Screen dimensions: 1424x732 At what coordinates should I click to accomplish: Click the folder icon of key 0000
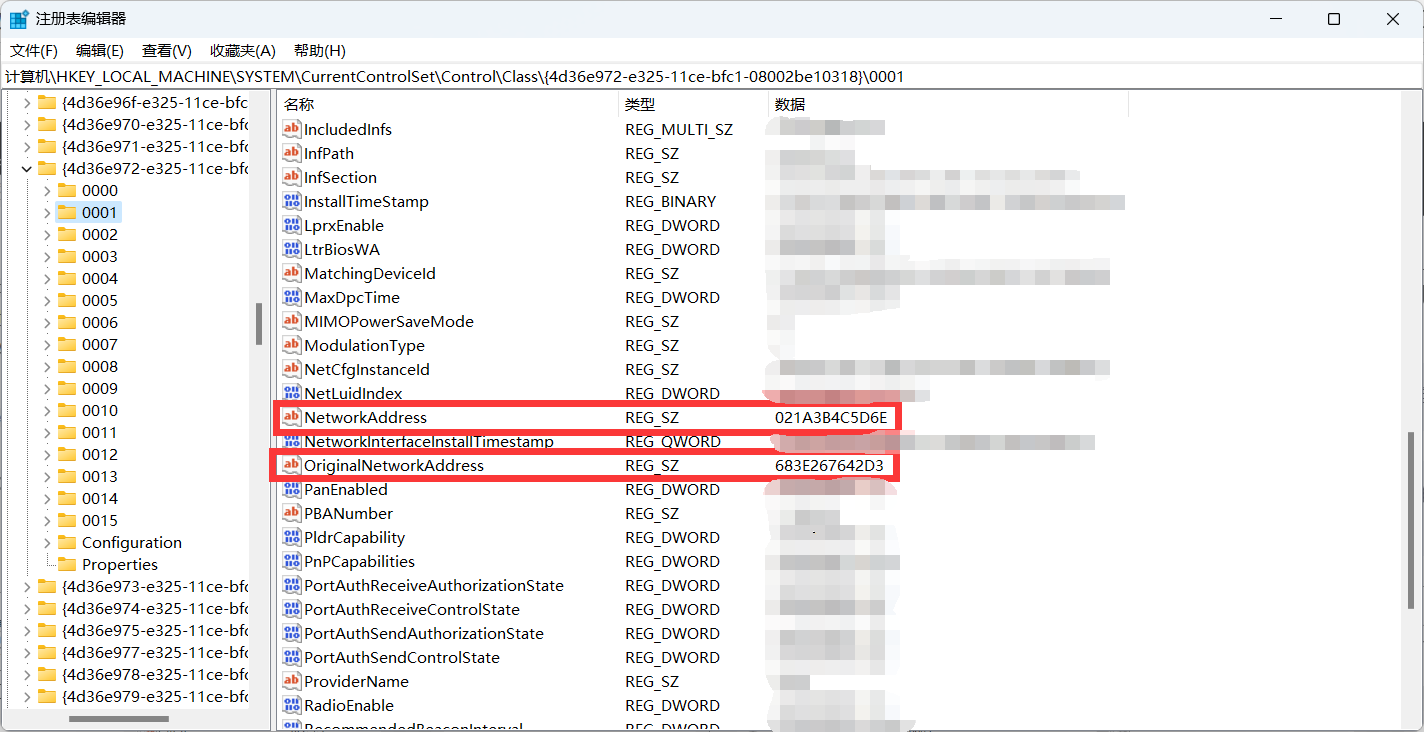tap(67, 190)
